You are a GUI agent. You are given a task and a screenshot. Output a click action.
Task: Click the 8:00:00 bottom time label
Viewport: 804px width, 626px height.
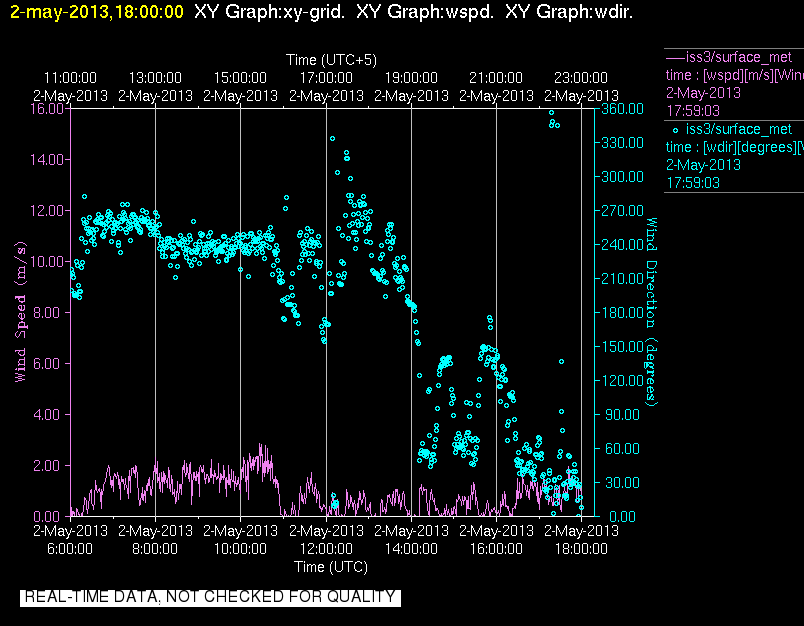(155, 549)
